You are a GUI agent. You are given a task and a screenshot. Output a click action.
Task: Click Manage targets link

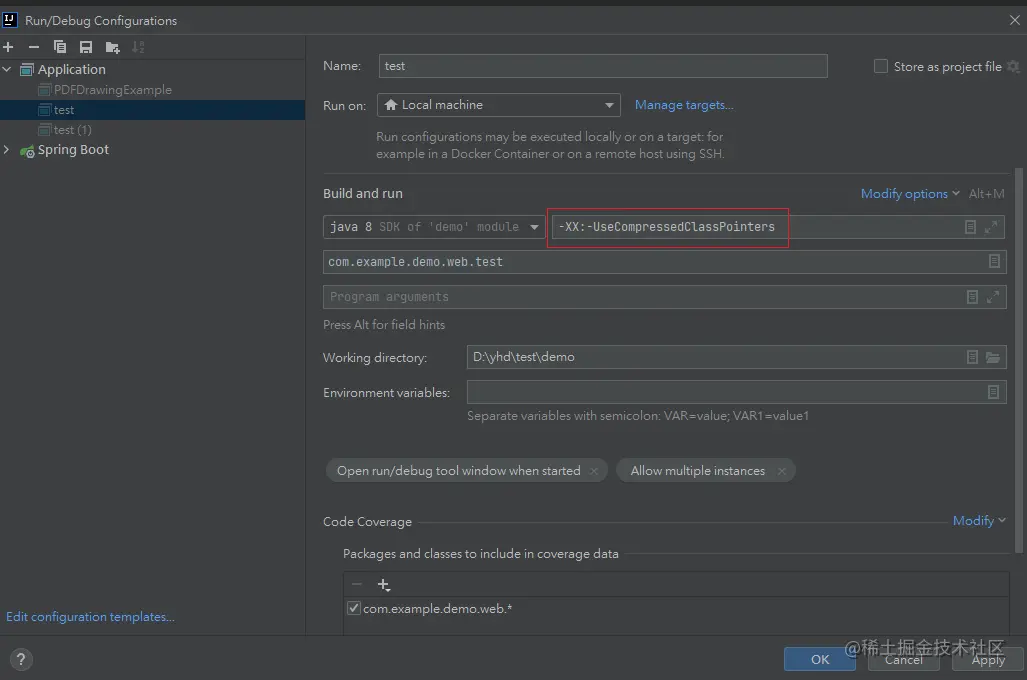coord(684,105)
